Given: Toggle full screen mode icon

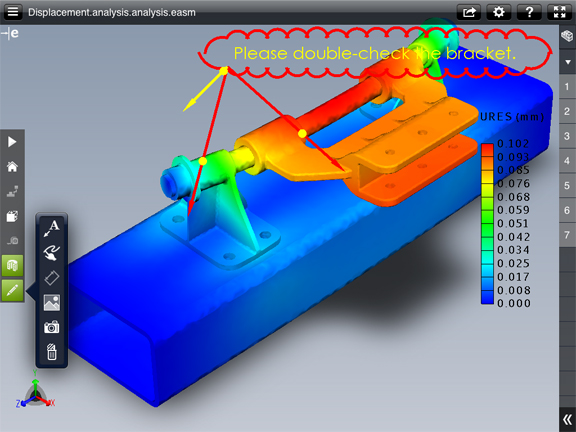Looking at the screenshot, I should [x=559, y=12].
